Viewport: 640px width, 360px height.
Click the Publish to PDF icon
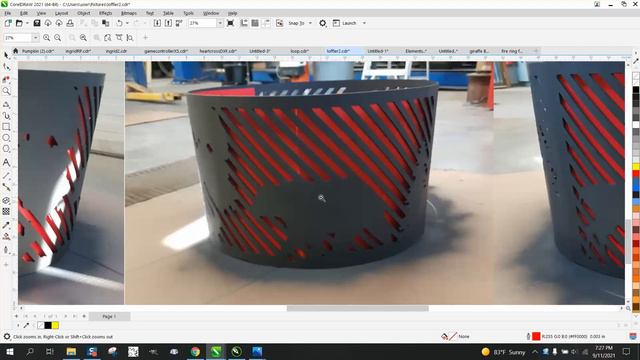(x=179, y=23)
